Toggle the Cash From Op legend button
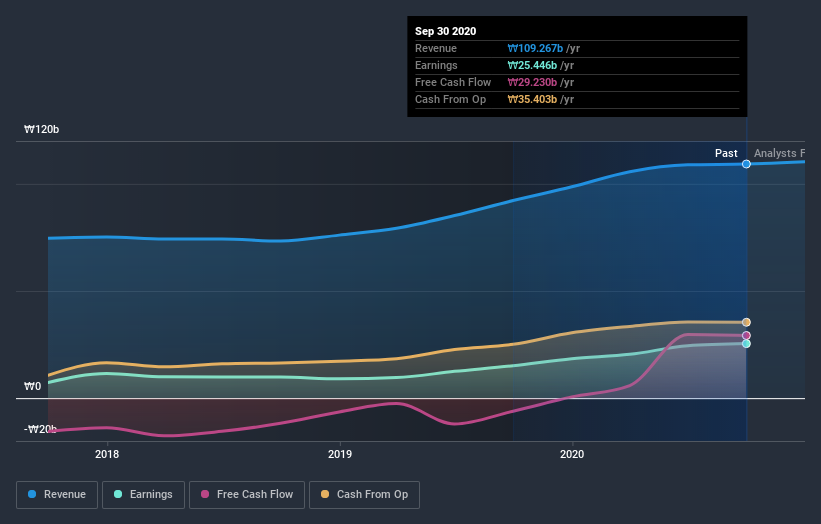 tap(364, 495)
